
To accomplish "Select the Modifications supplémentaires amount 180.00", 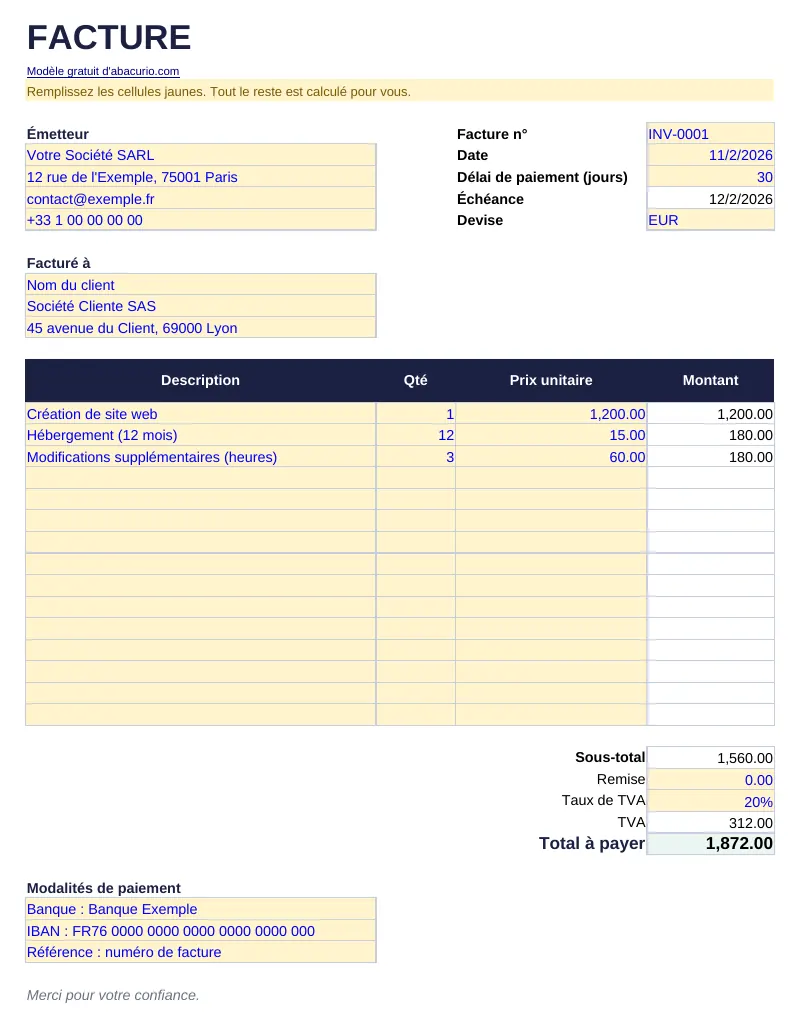I will [711, 457].
